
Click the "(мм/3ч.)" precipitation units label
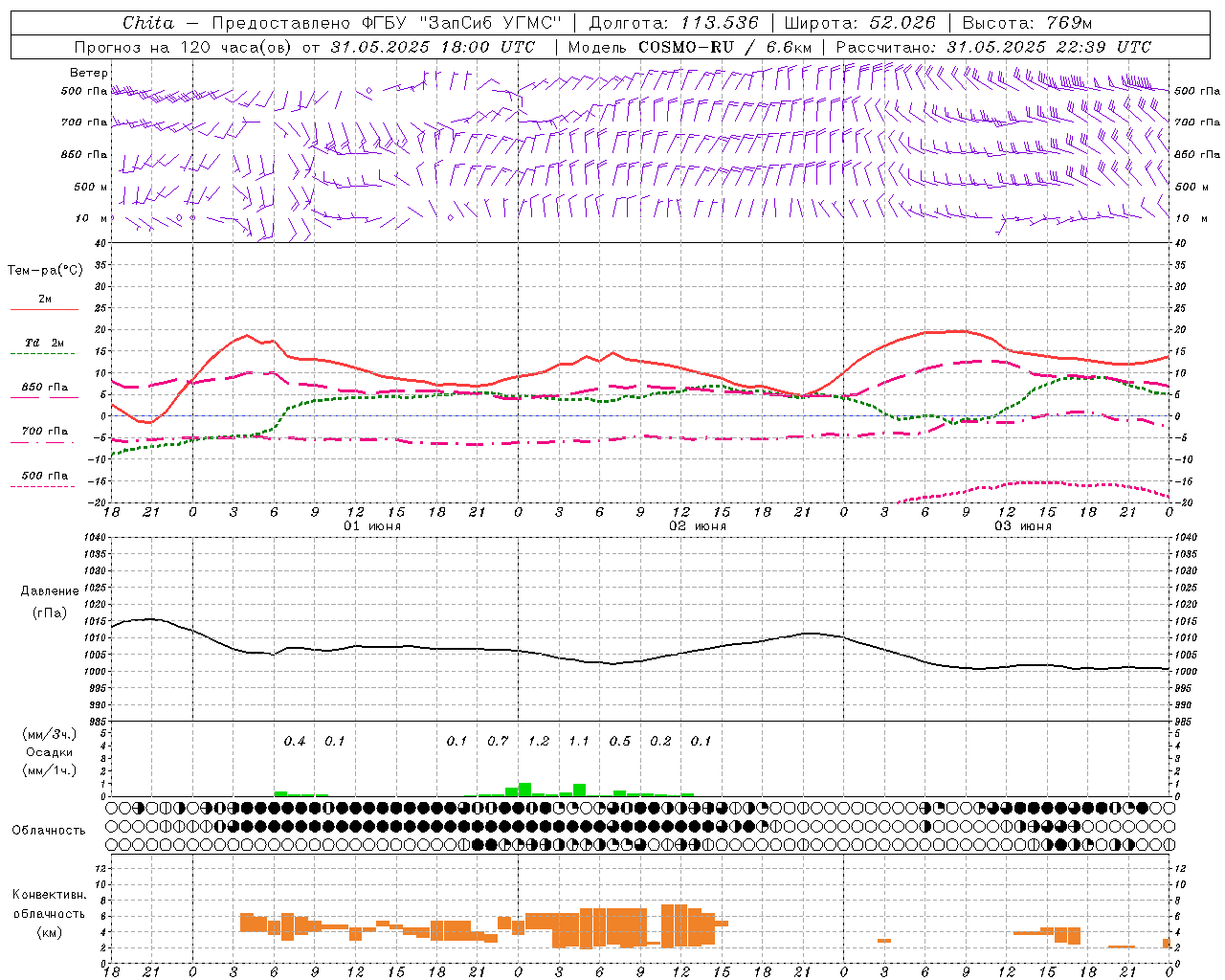(50, 735)
